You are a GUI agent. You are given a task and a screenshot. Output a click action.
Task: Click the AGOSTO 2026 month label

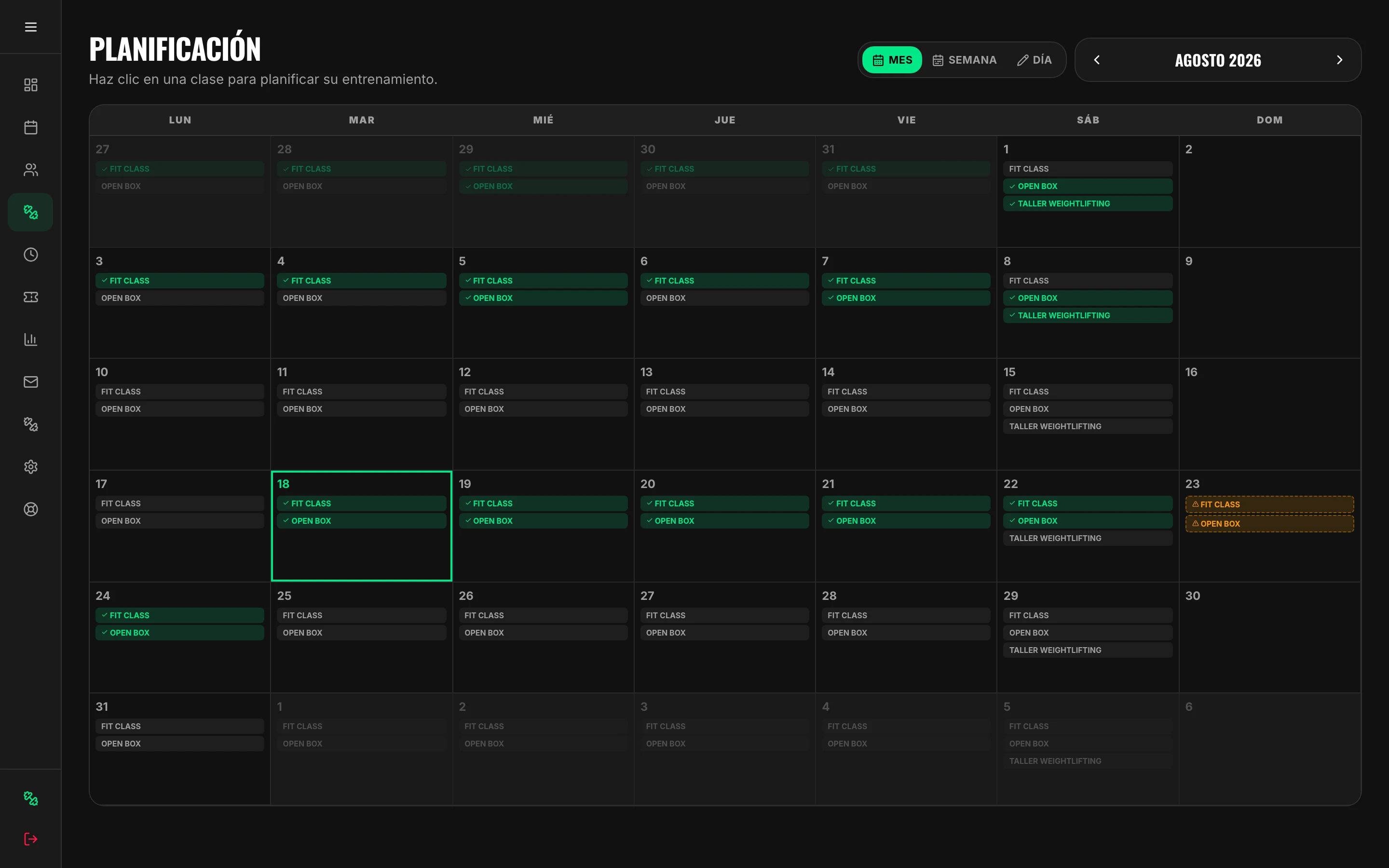[x=1218, y=60]
